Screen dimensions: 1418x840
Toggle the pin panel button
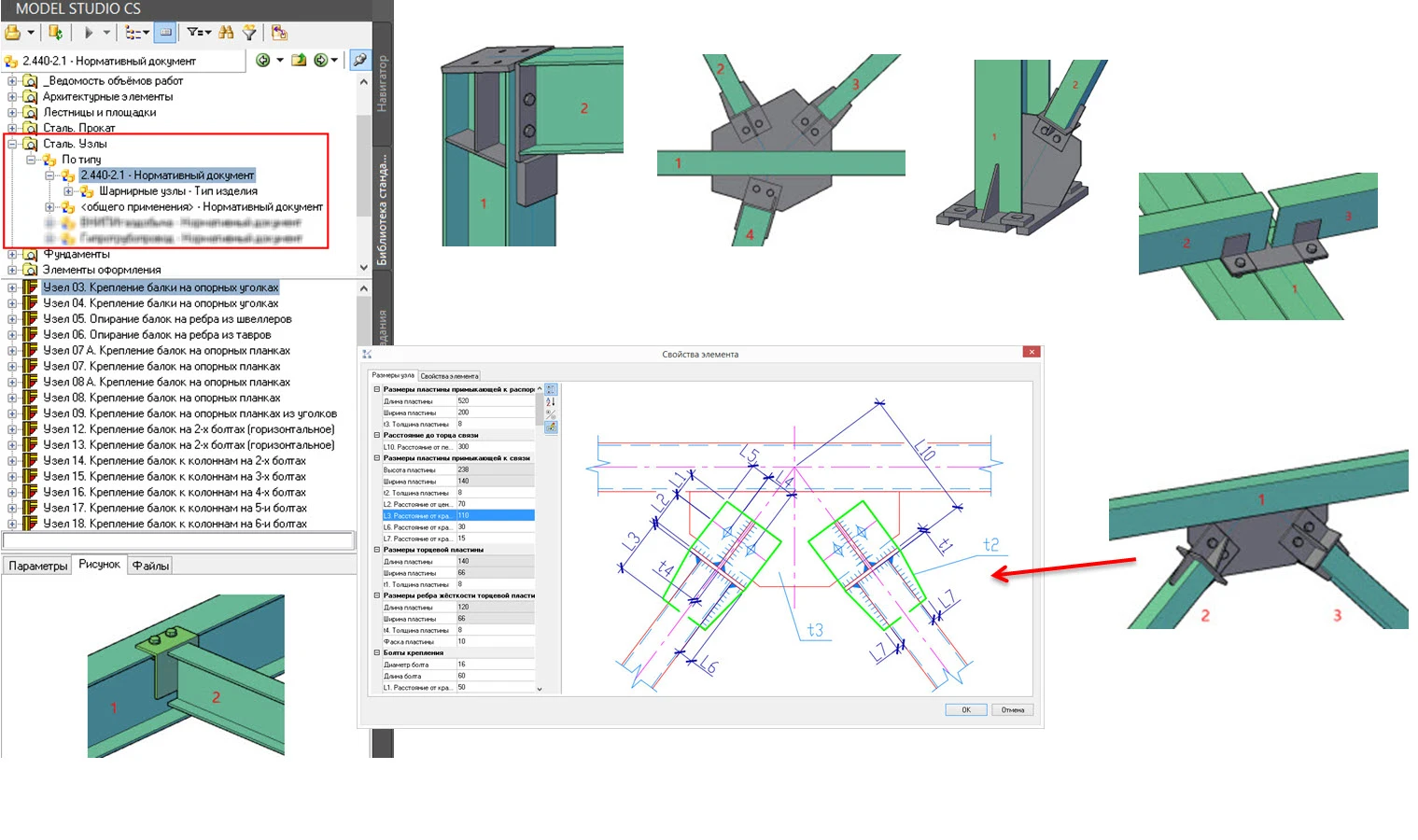point(359,61)
